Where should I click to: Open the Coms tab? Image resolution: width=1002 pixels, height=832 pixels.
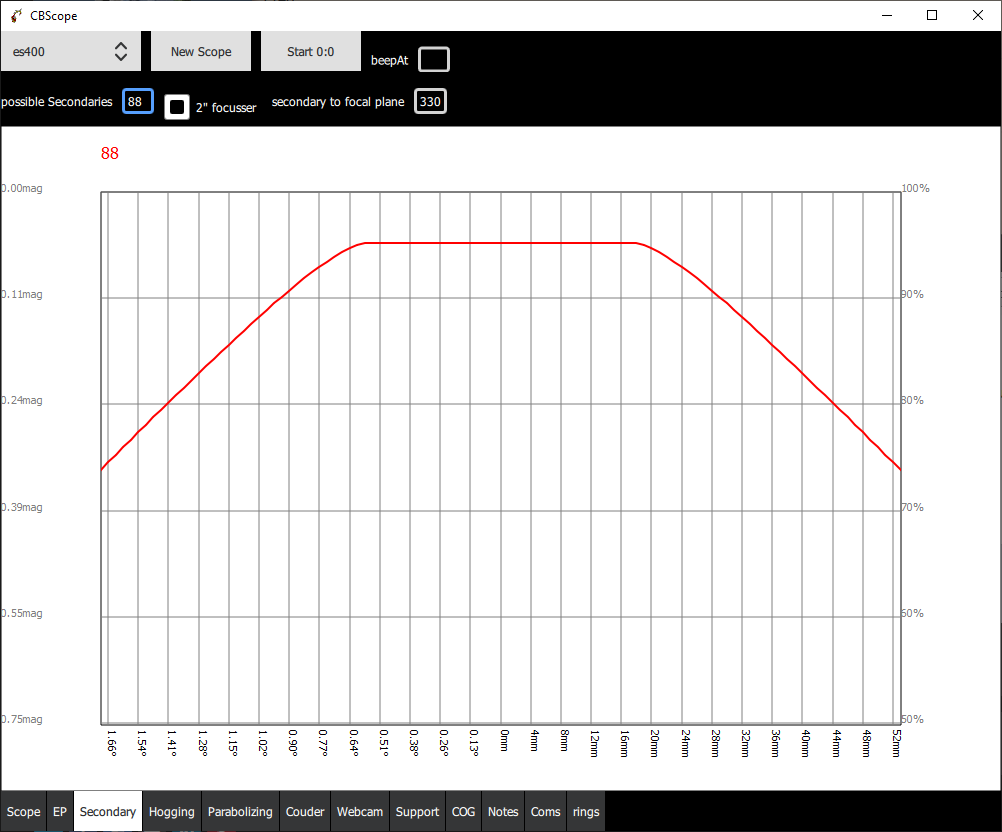coord(546,812)
